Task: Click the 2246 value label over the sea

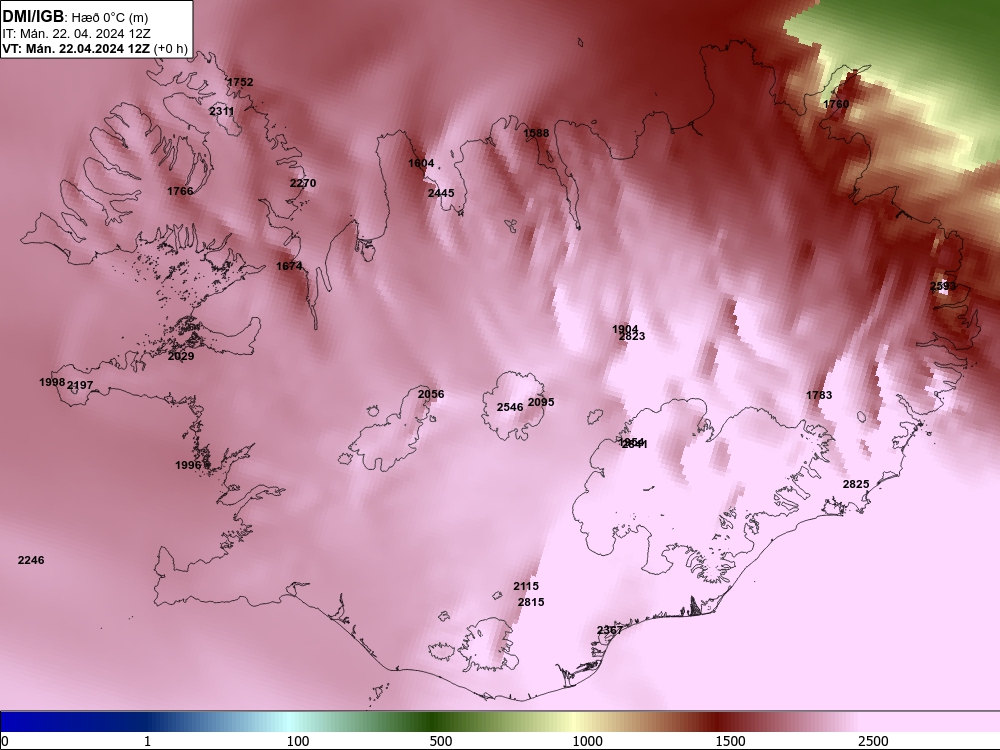Action: pyautogui.click(x=31, y=560)
